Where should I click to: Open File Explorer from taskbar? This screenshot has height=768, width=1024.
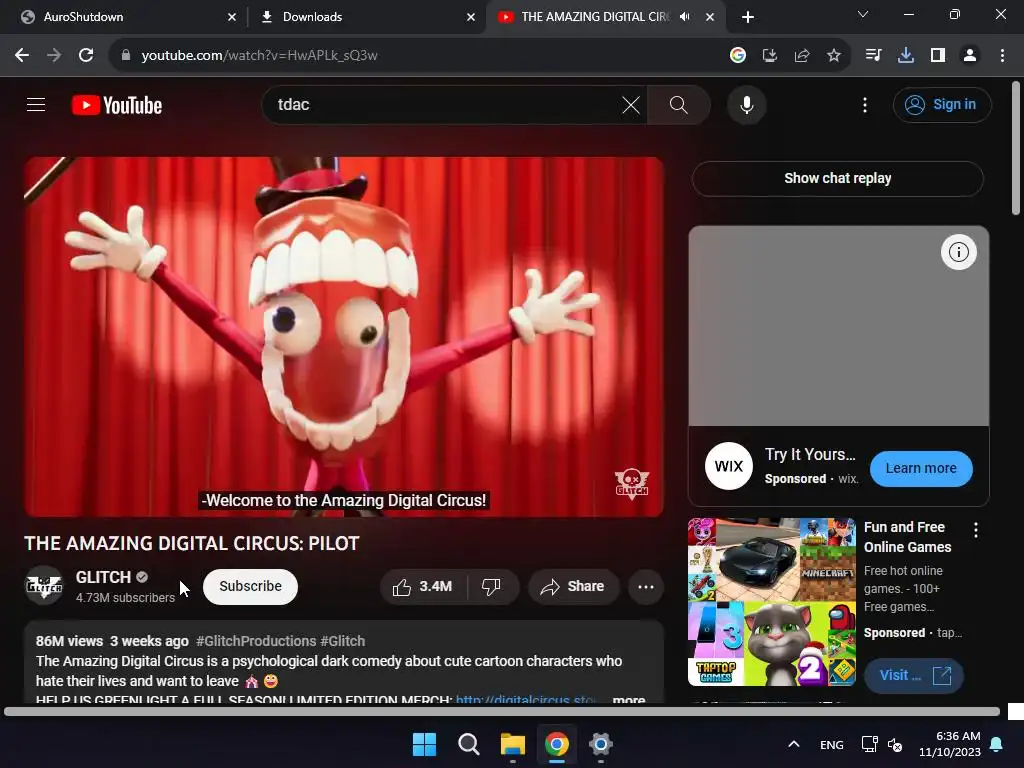[513, 744]
